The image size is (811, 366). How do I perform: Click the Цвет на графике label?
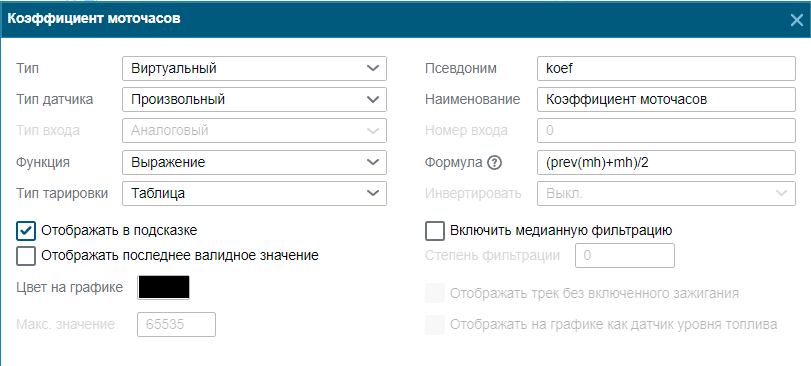point(70,287)
